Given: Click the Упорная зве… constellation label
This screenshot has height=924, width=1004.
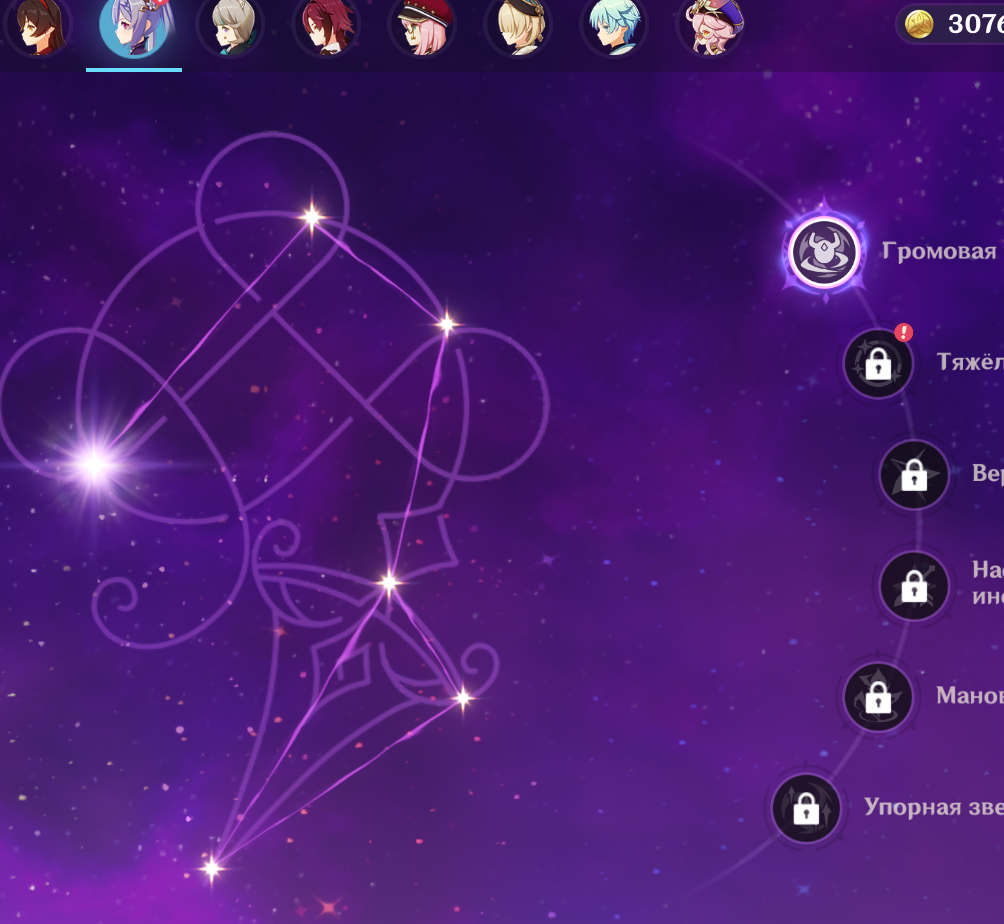Looking at the screenshot, I should coord(934,807).
